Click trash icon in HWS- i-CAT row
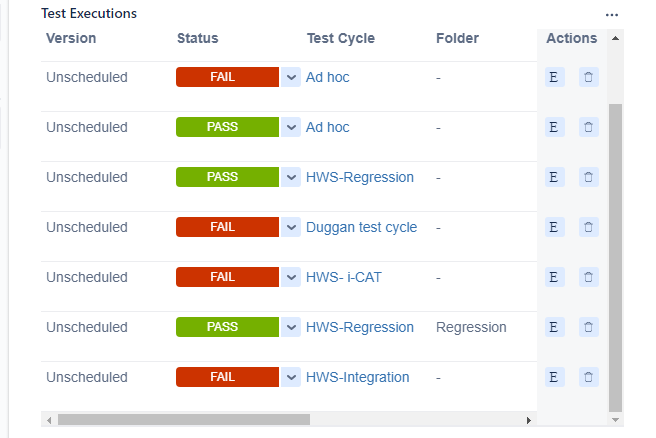The image size is (656, 438). (588, 277)
